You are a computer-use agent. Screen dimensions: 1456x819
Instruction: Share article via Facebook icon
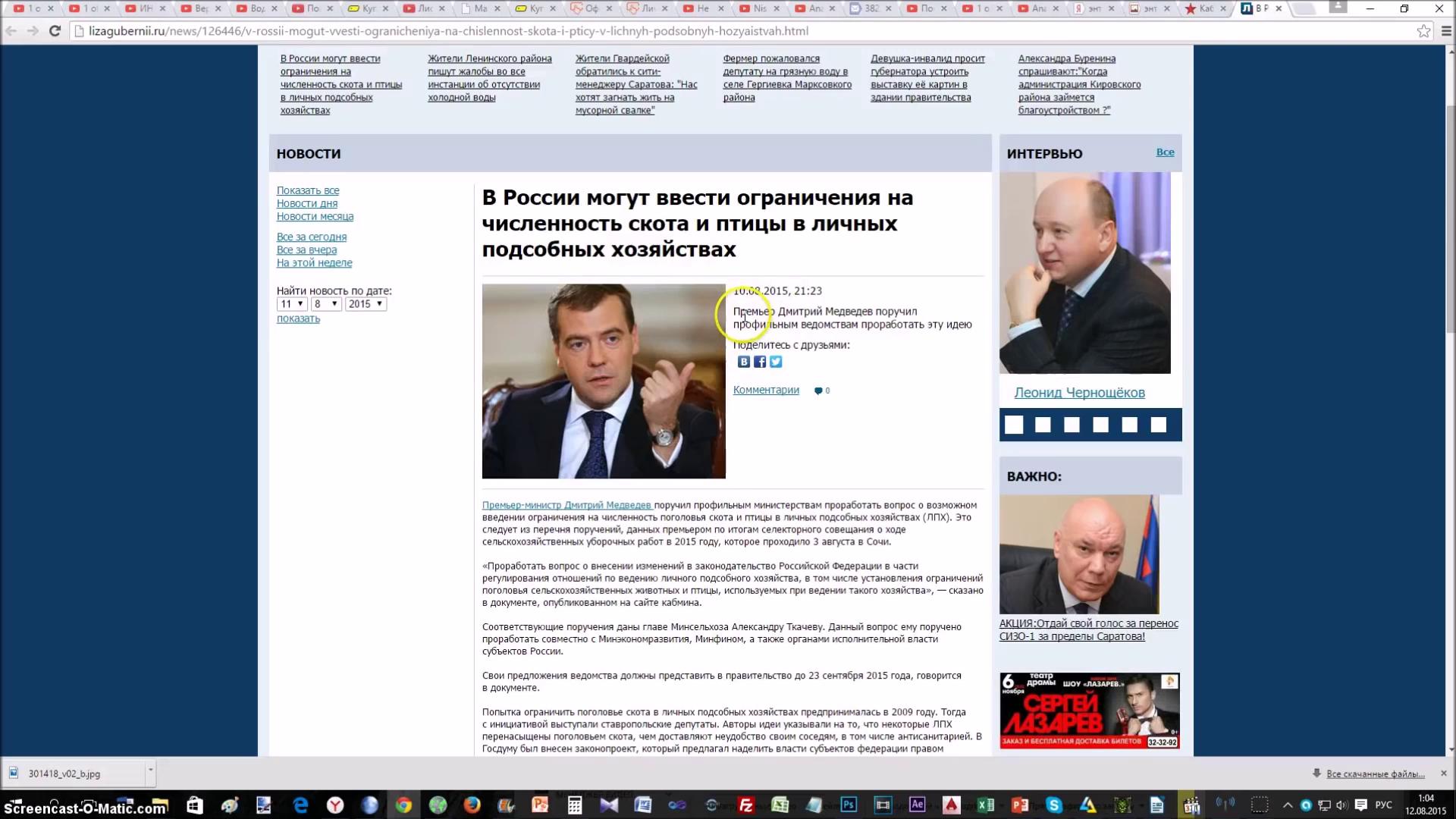tap(760, 362)
